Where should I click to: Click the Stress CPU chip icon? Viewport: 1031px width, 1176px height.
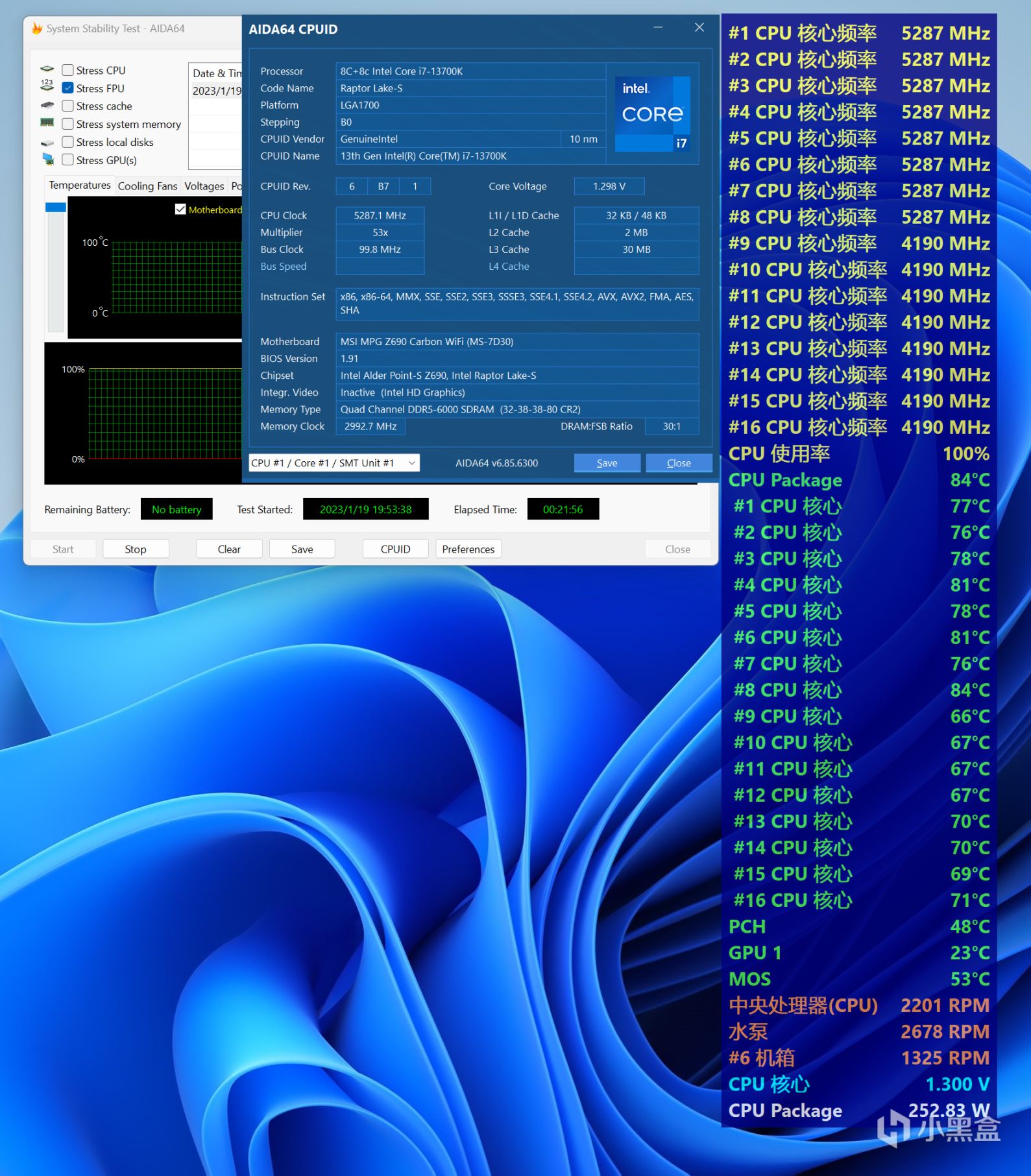pos(47,69)
